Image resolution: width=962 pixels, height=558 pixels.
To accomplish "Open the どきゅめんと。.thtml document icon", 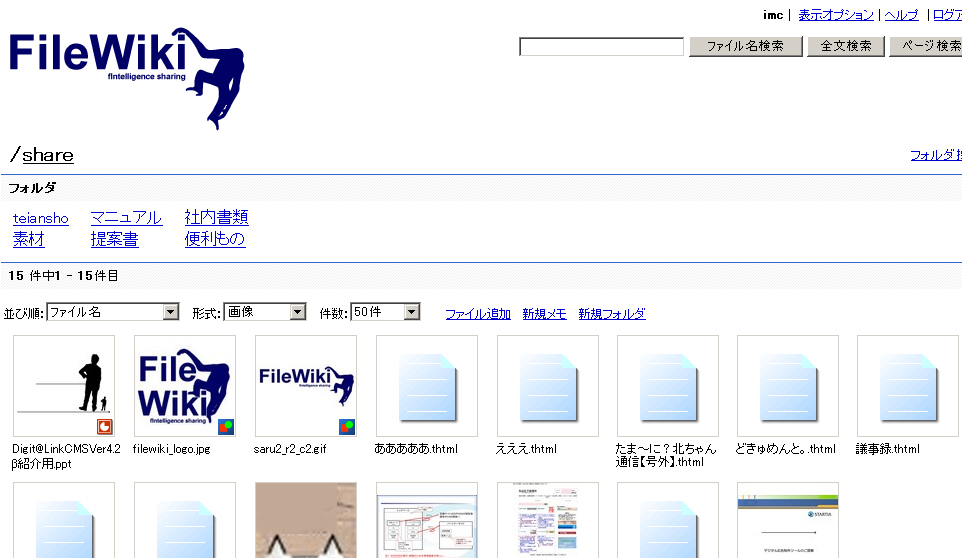I will (788, 386).
